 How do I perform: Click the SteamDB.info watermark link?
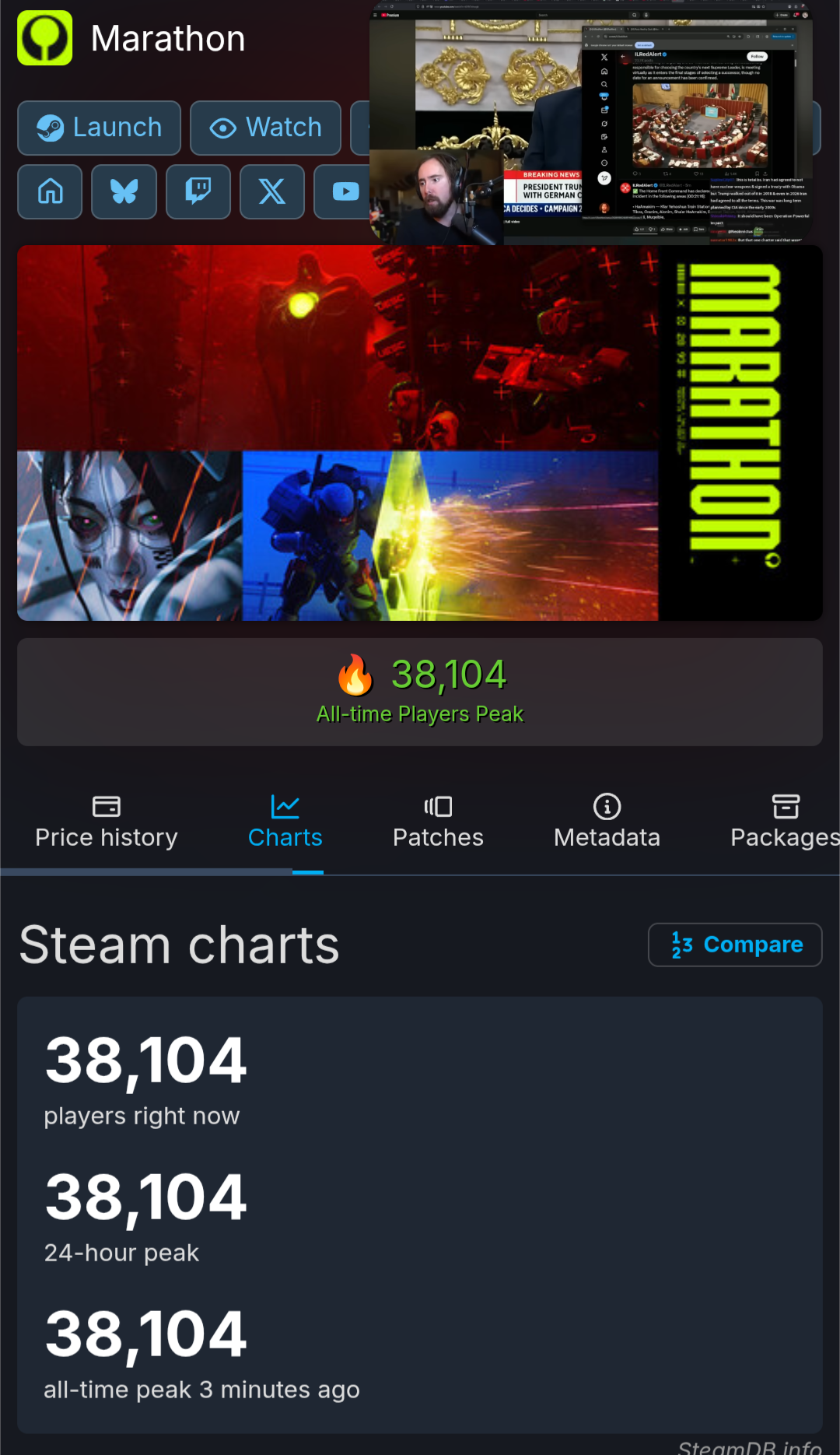(x=750, y=1446)
